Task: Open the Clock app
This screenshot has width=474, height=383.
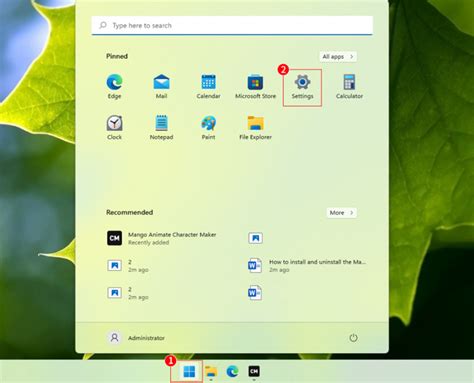Action: tap(114, 127)
